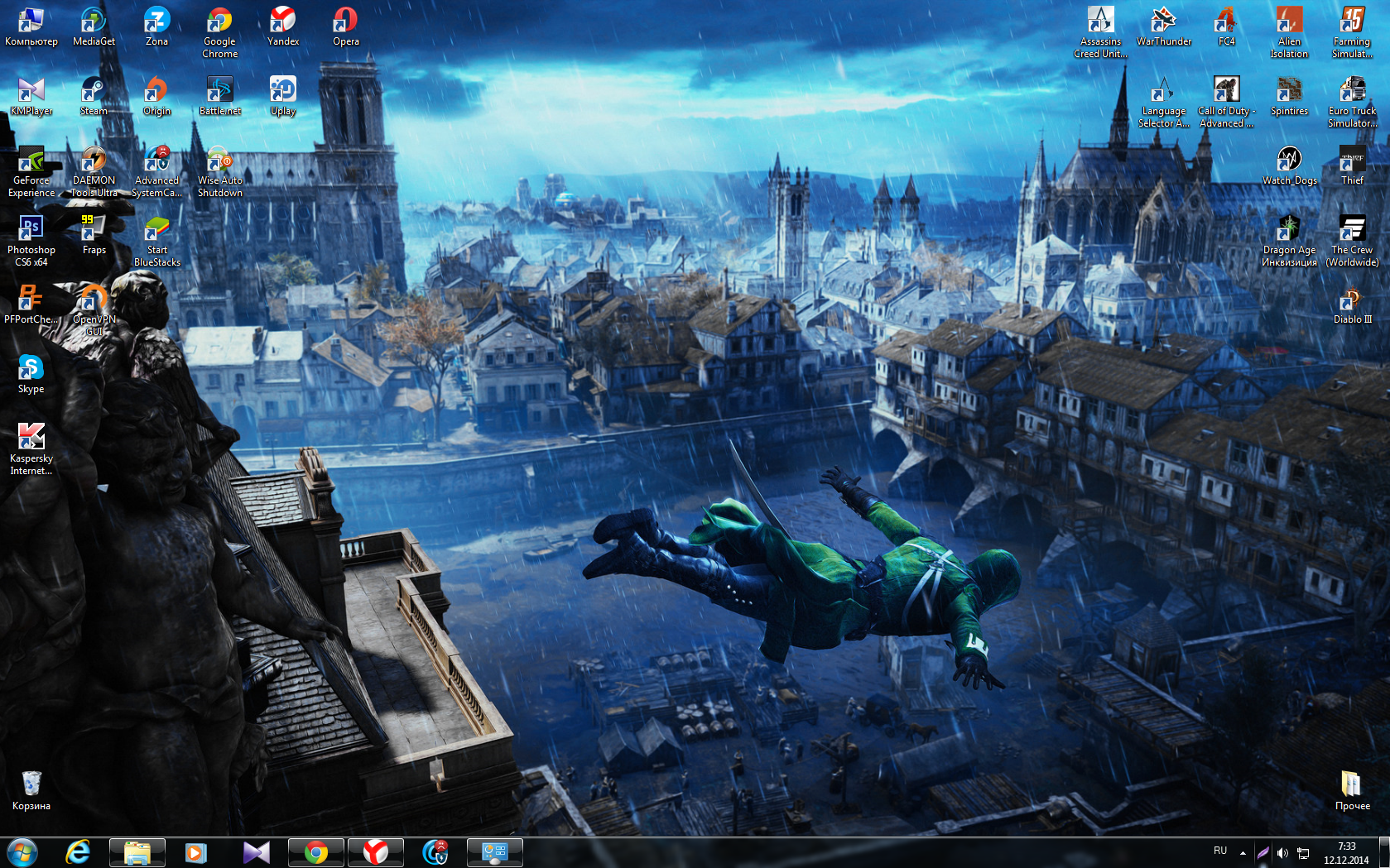
Task: Open Windows Media Player taskbar icon
Action: coord(196,852)
